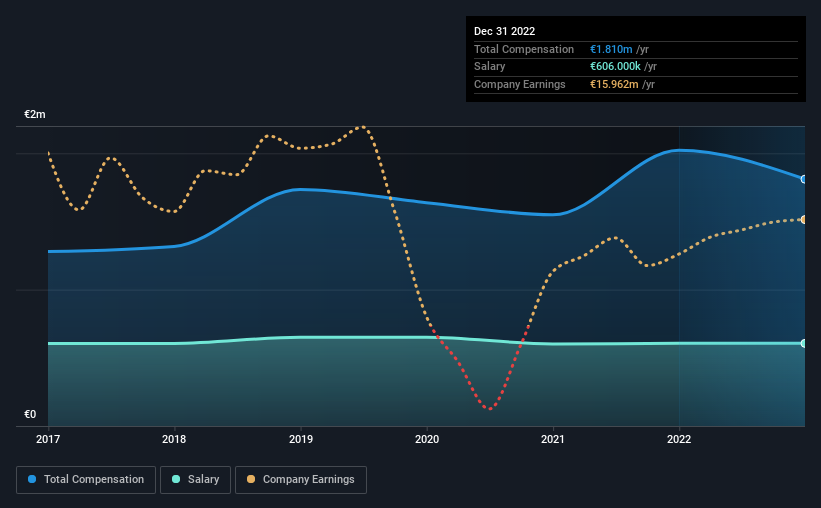The image size is (821, 508).
Task: Select the teal Salary endpoint marker
Action: pos(804,344)
